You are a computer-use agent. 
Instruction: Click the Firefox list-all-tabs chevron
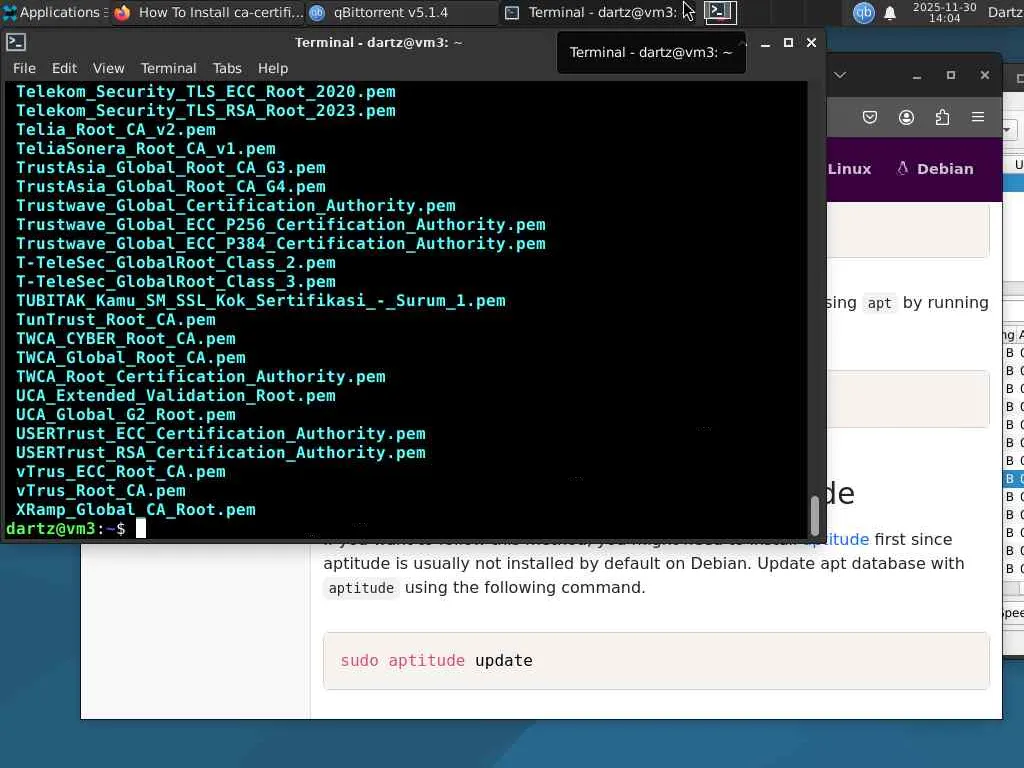click(840, 75)
